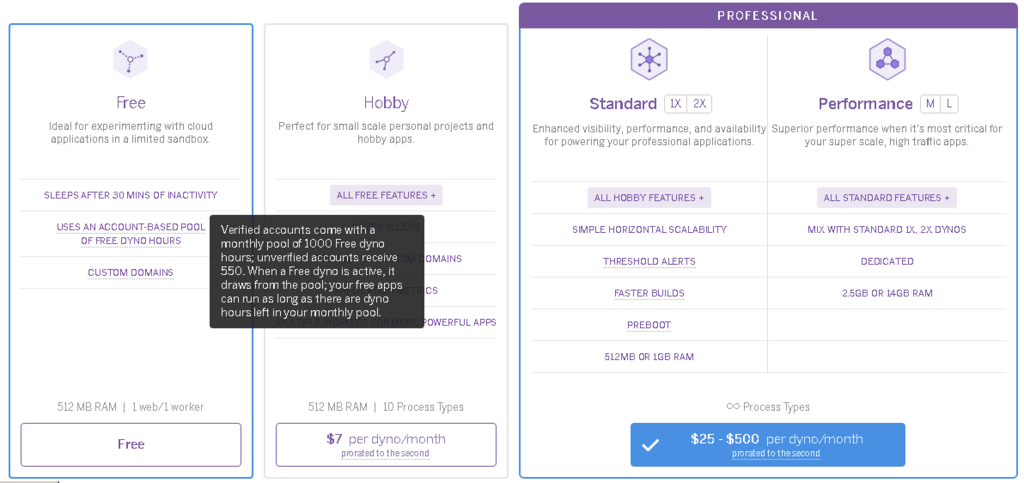Screen dimensions: 1024x483
Task: Select the Performance M dyno size
Action: coord(930,104)
